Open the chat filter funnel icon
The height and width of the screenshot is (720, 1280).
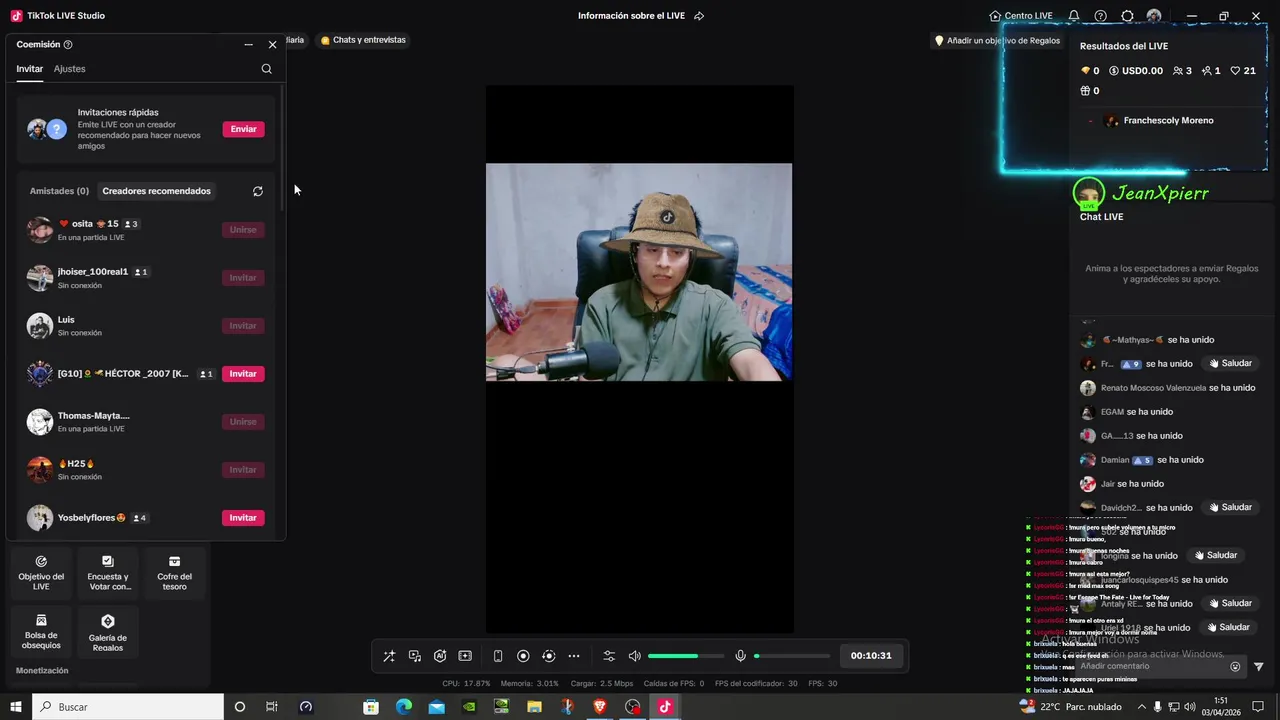click(x=1259, y=667)
